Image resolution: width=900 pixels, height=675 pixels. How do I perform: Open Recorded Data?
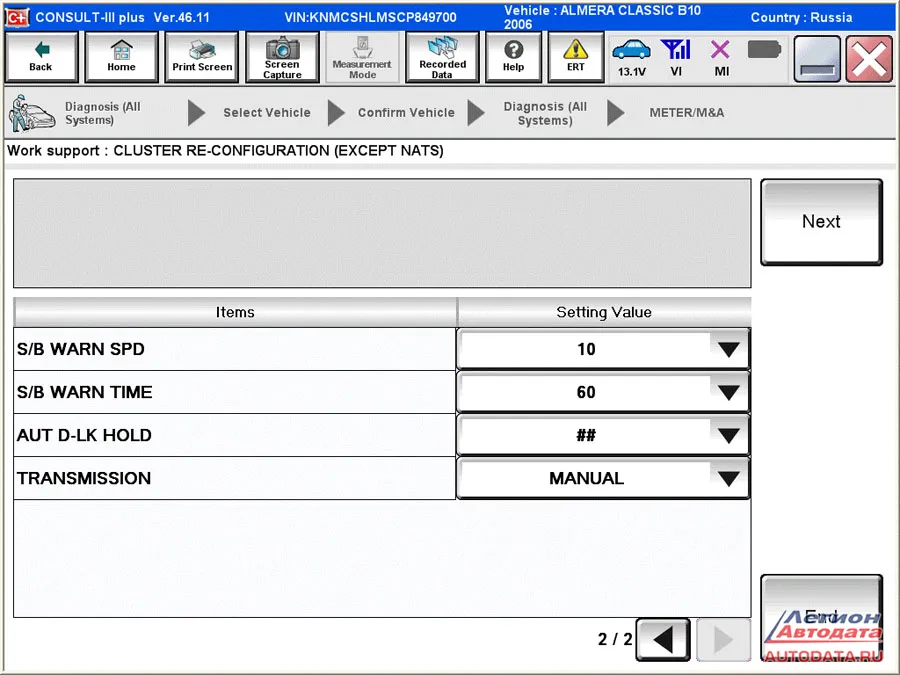(442, 57)
